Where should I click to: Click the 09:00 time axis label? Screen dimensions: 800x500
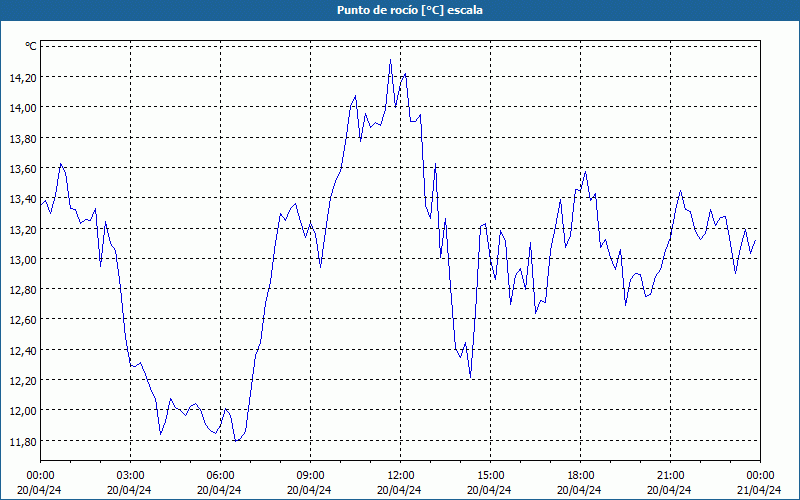pos(311,476)
